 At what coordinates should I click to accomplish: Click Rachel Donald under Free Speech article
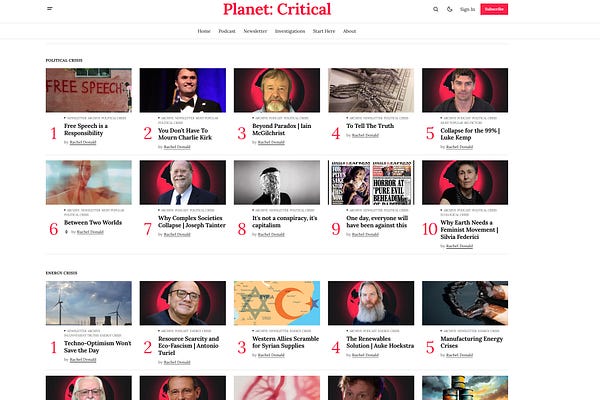(x=83, y=142)
